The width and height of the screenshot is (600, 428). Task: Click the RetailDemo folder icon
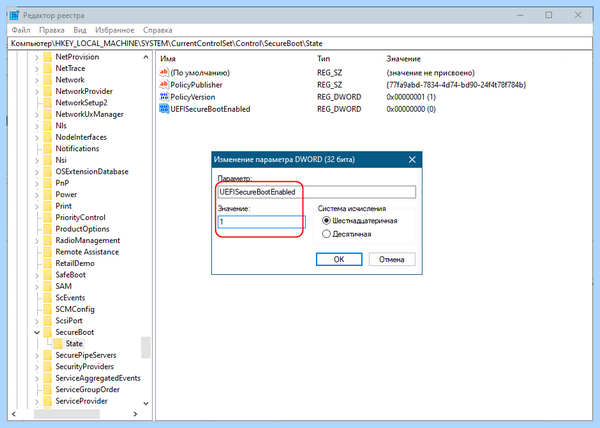[x=47, y=264]
